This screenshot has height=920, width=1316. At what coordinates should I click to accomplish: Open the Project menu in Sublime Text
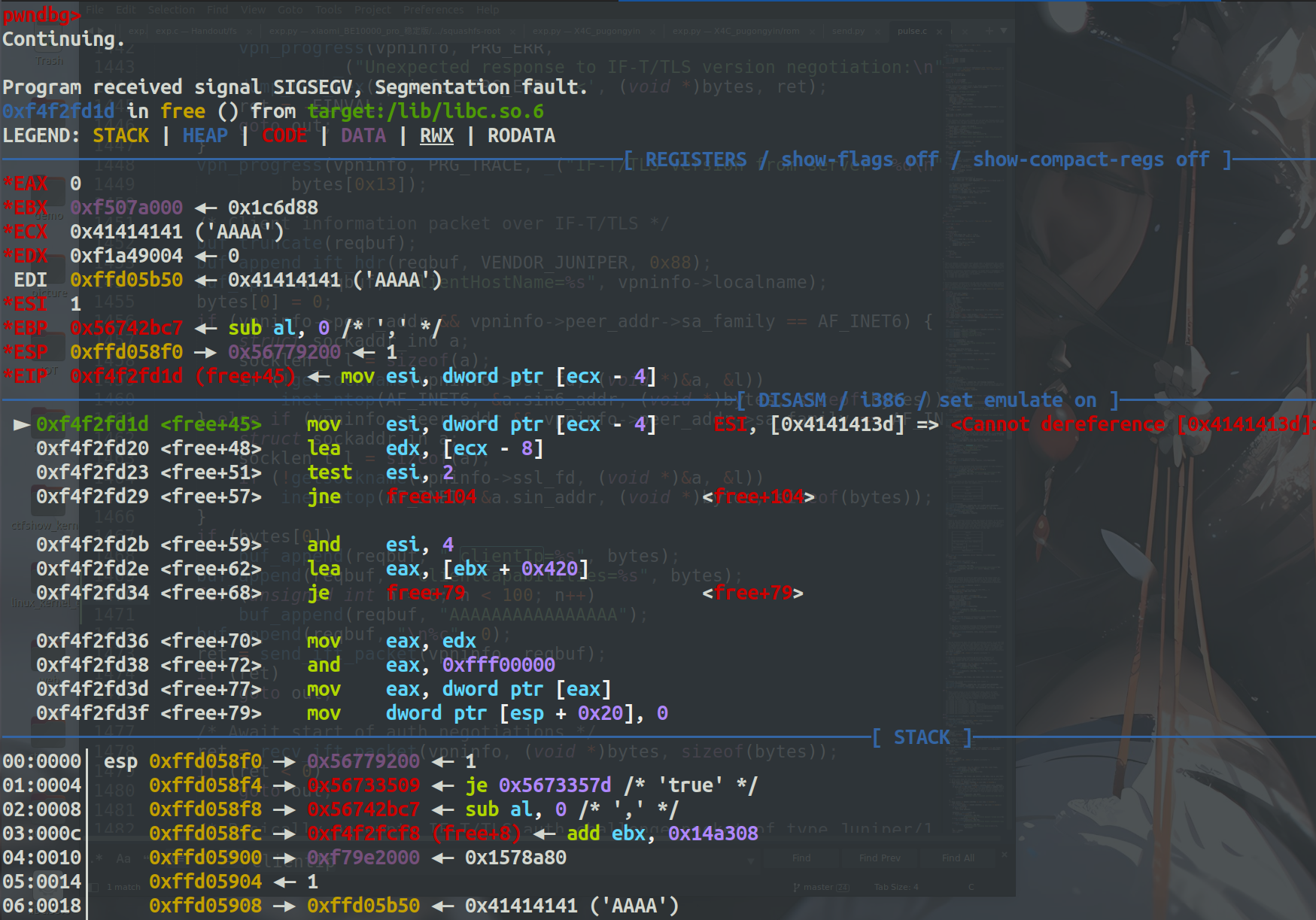click(372, 10)
